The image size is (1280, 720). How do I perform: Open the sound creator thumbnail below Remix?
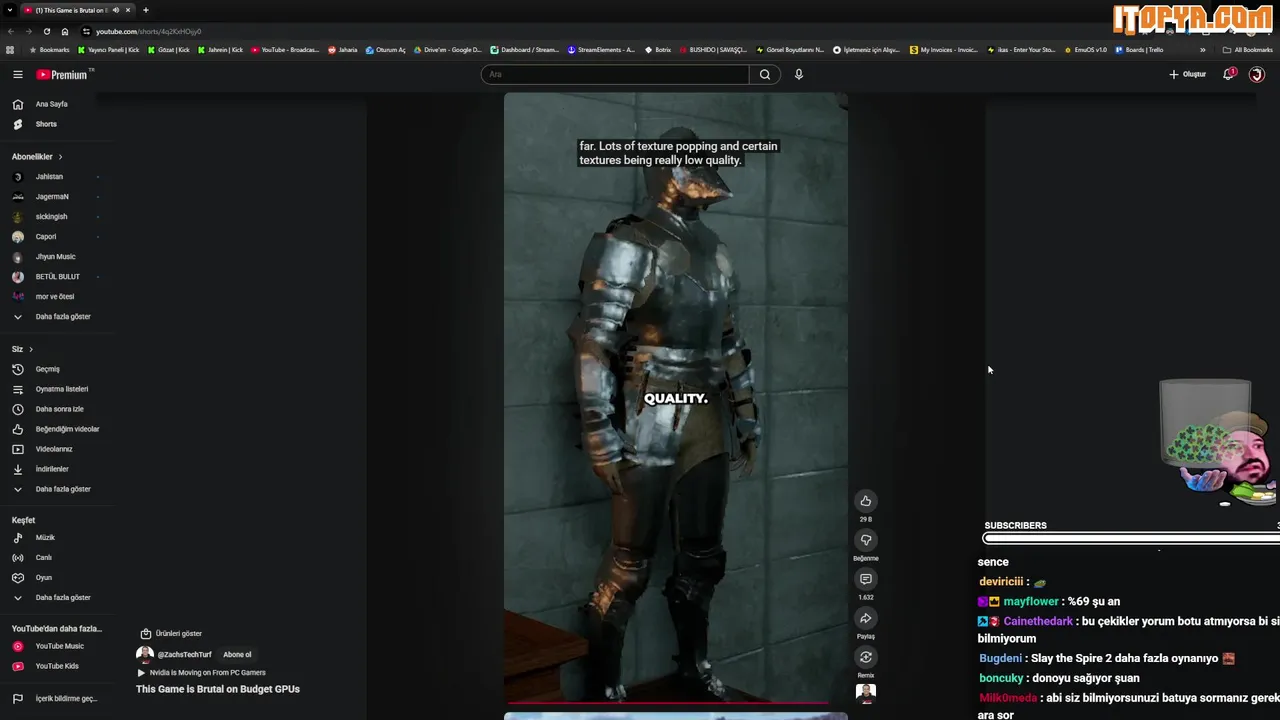(x=866, y=692)
